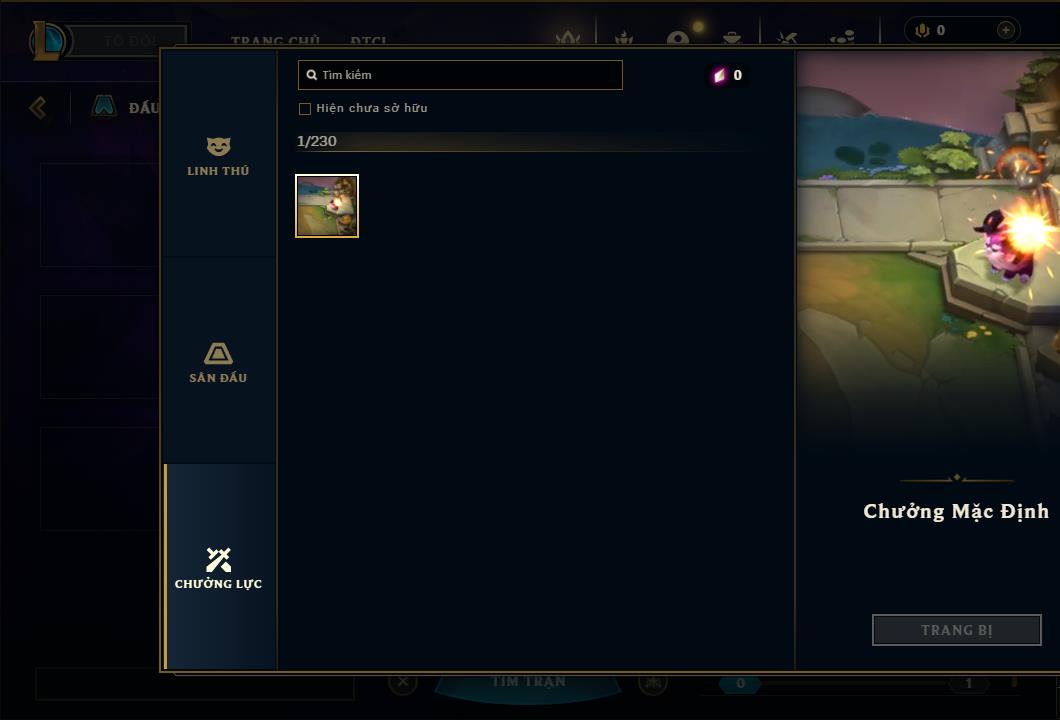Screen dimensions: 1060x720
Task: Click the League of Legends logo icon
Action: (47, 41)
